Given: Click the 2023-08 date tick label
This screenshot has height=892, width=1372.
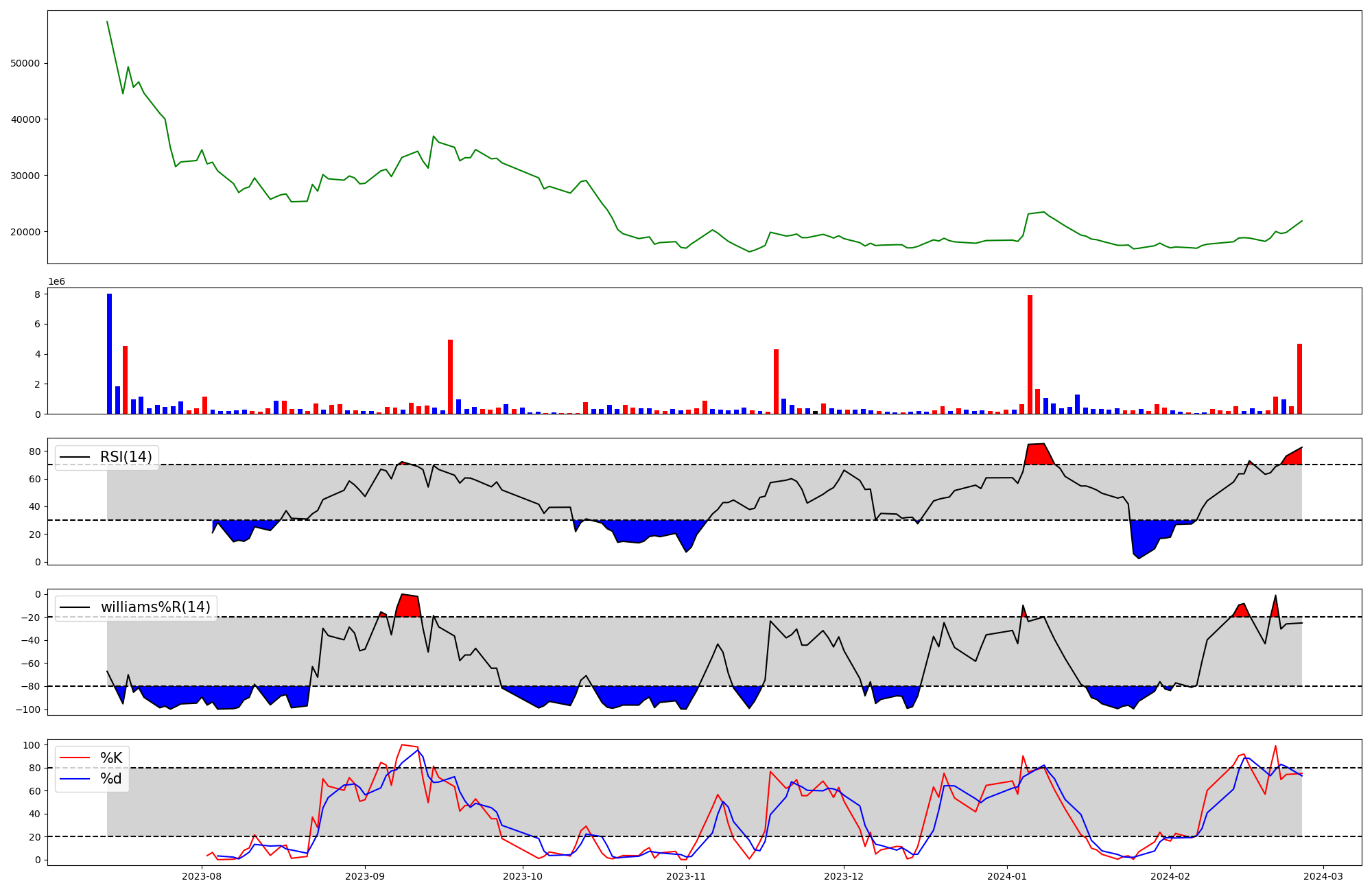Looking at the screenshot, I should (202, 876).
